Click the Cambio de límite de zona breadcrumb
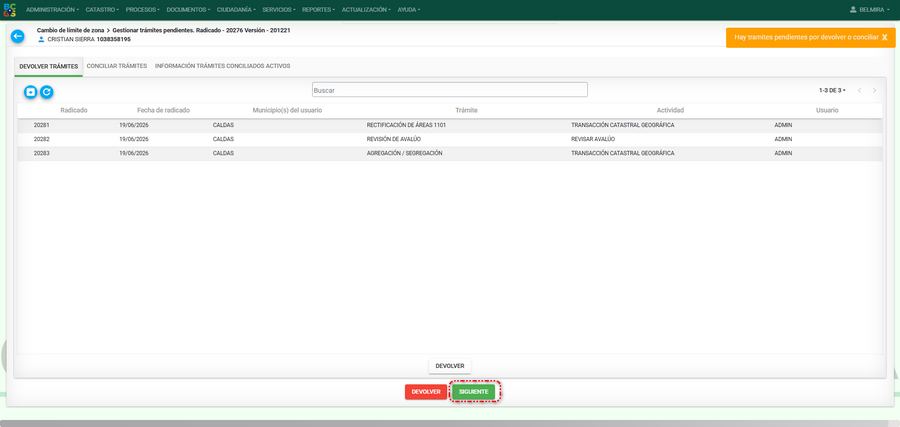Viewport: 900px width, 427px height. tap(70, 30)
